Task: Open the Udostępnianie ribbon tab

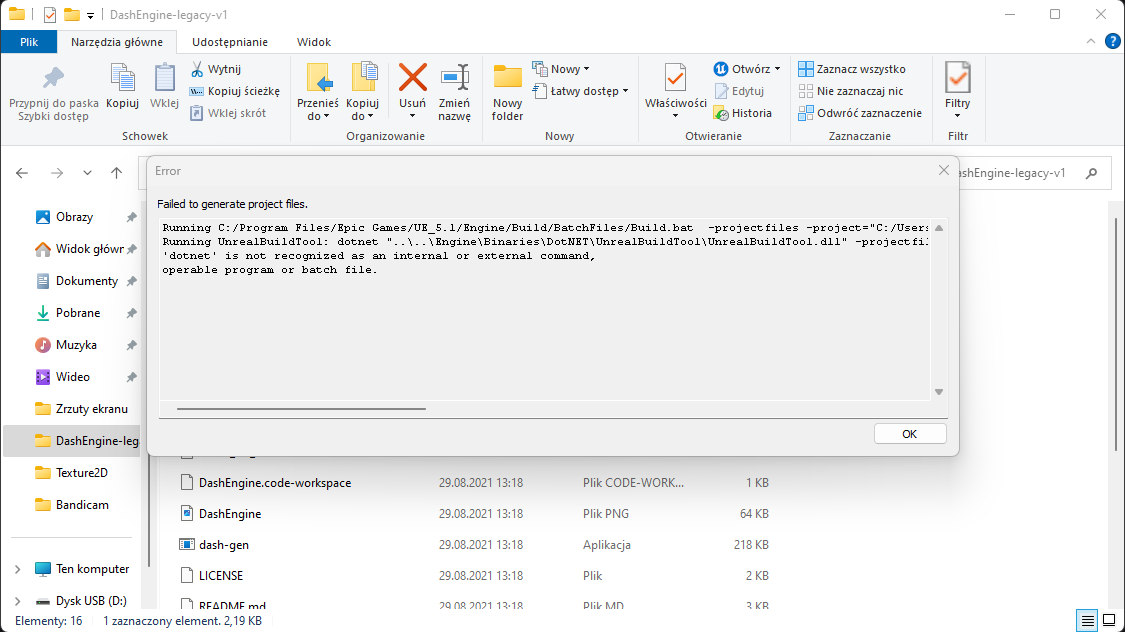Action: (230, 42)
